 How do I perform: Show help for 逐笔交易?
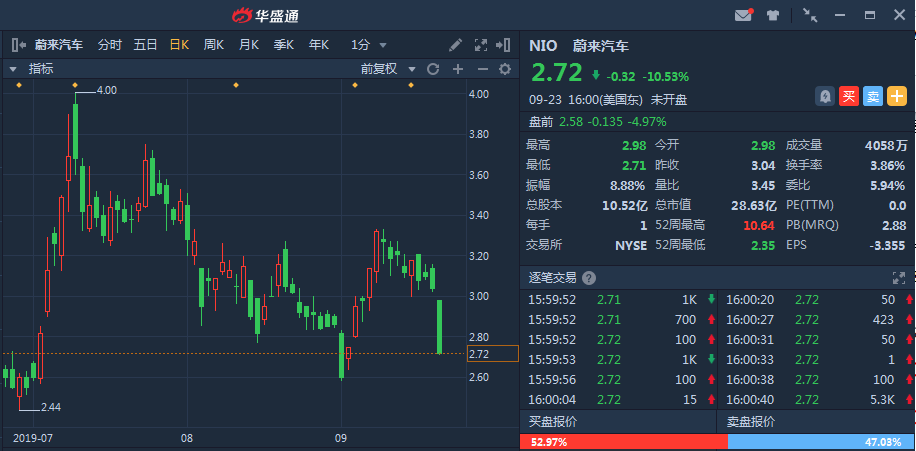(x=589, y=278)
